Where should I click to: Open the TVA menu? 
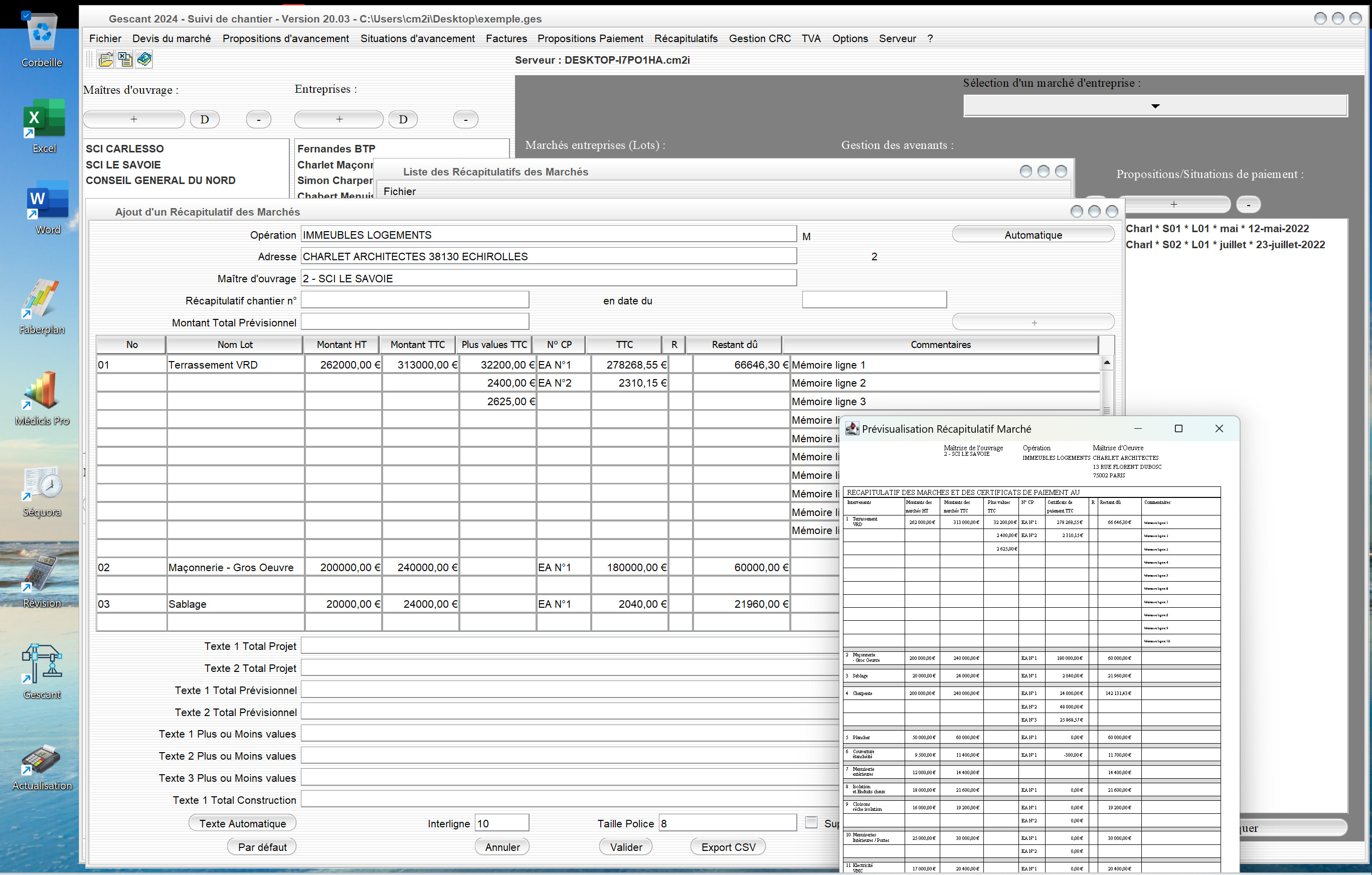point(811,38)
